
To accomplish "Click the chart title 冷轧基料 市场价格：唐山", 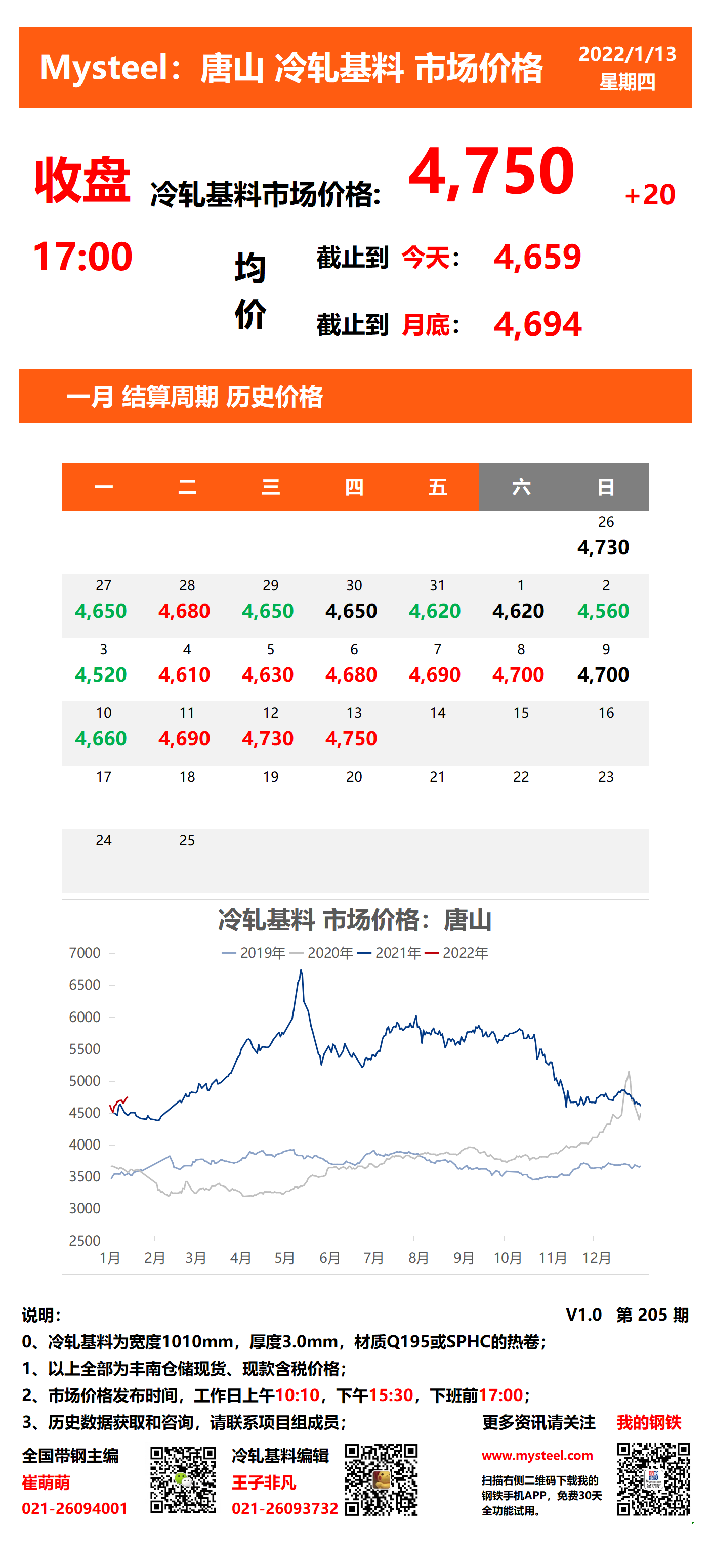I will pyautogui.click(x=355, y=920).
